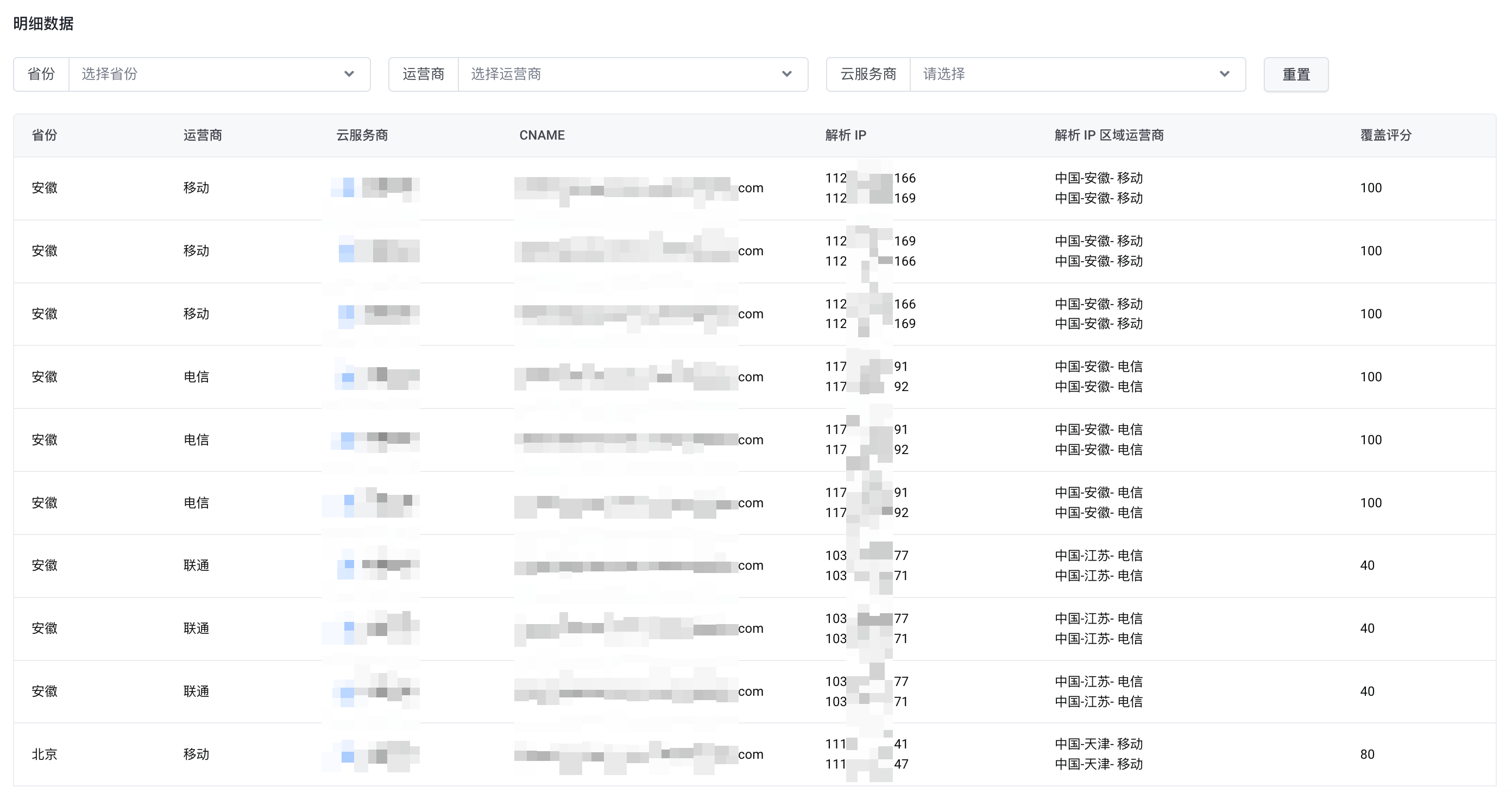Click the 省份 column header

[x=44, y=135]
